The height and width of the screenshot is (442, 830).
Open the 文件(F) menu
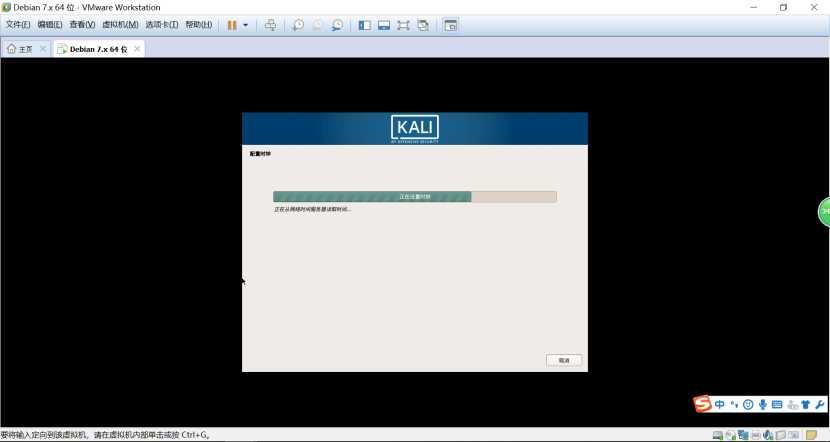[x=17, y=25]
